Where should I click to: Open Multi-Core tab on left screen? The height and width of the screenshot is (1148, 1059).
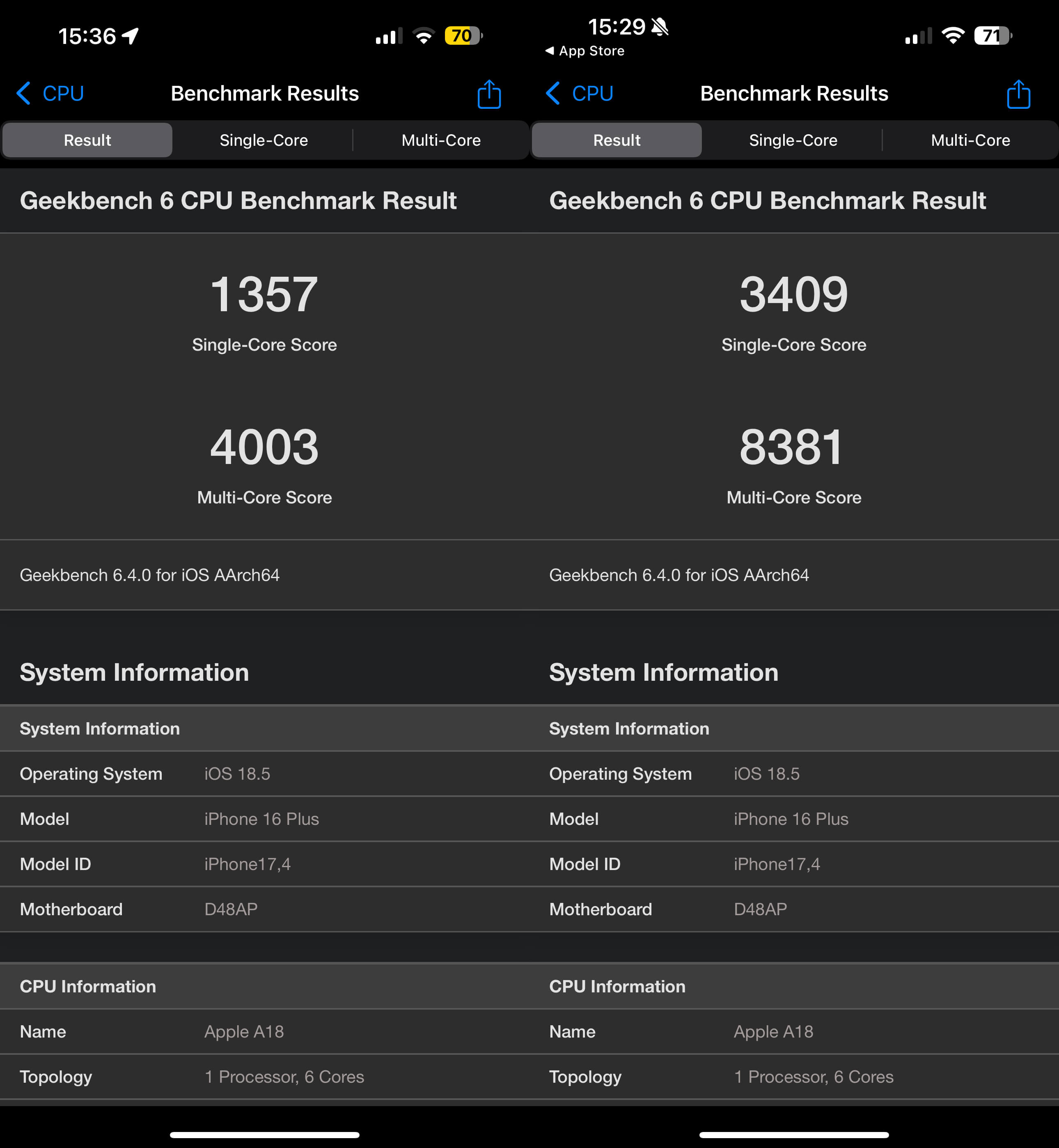tap(441, 140)
